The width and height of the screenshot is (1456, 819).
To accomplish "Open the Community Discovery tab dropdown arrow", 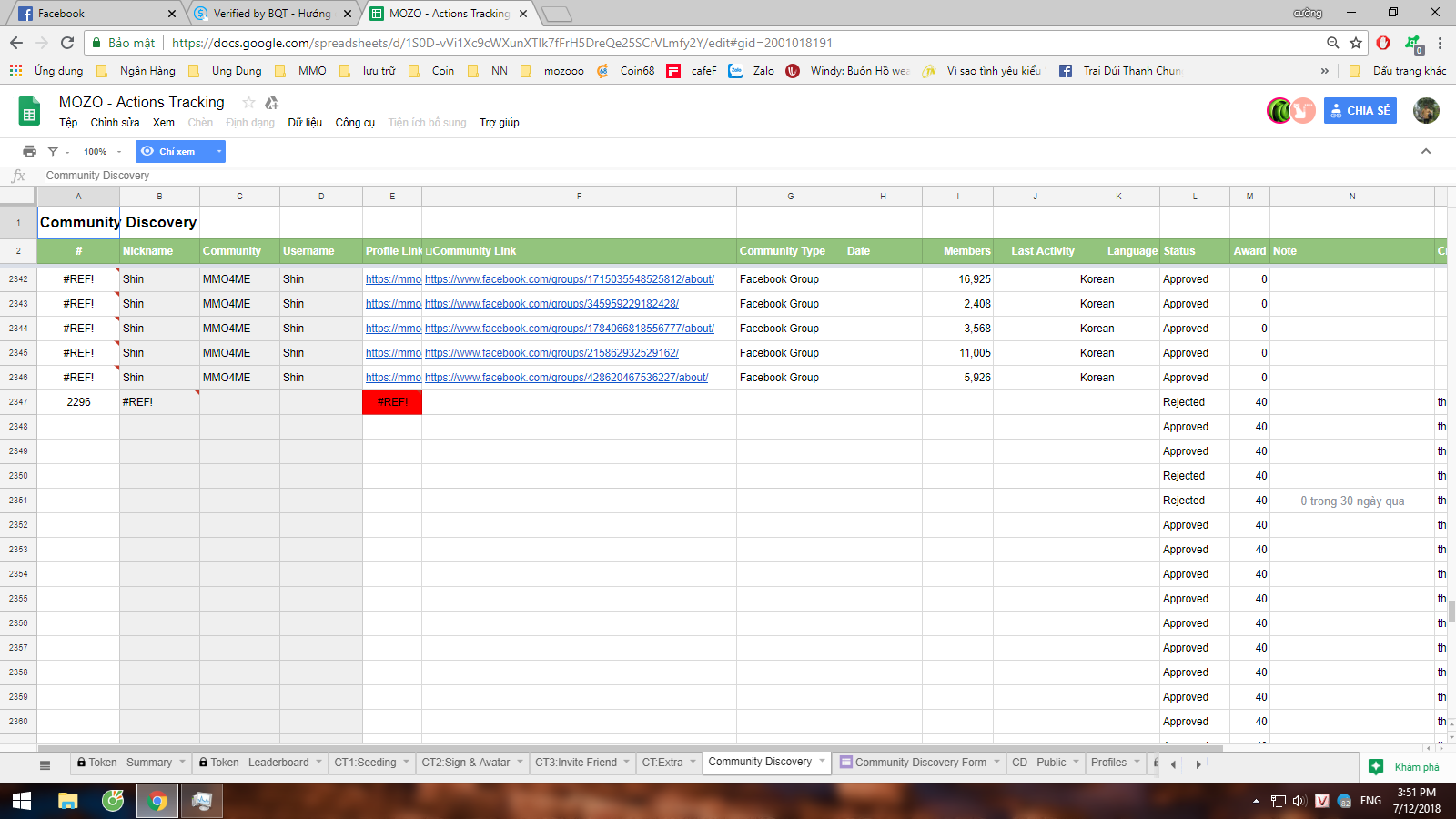I will 822,762.
